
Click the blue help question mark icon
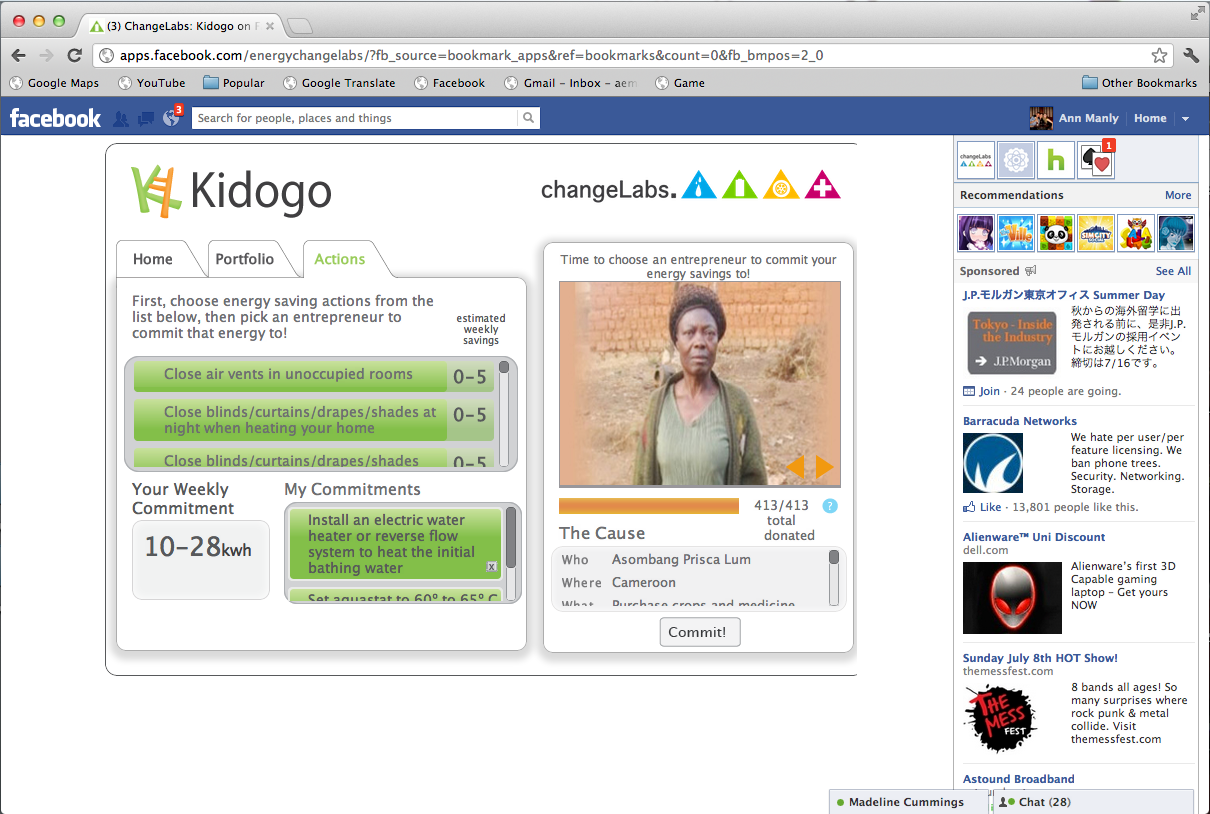point(829,506)
